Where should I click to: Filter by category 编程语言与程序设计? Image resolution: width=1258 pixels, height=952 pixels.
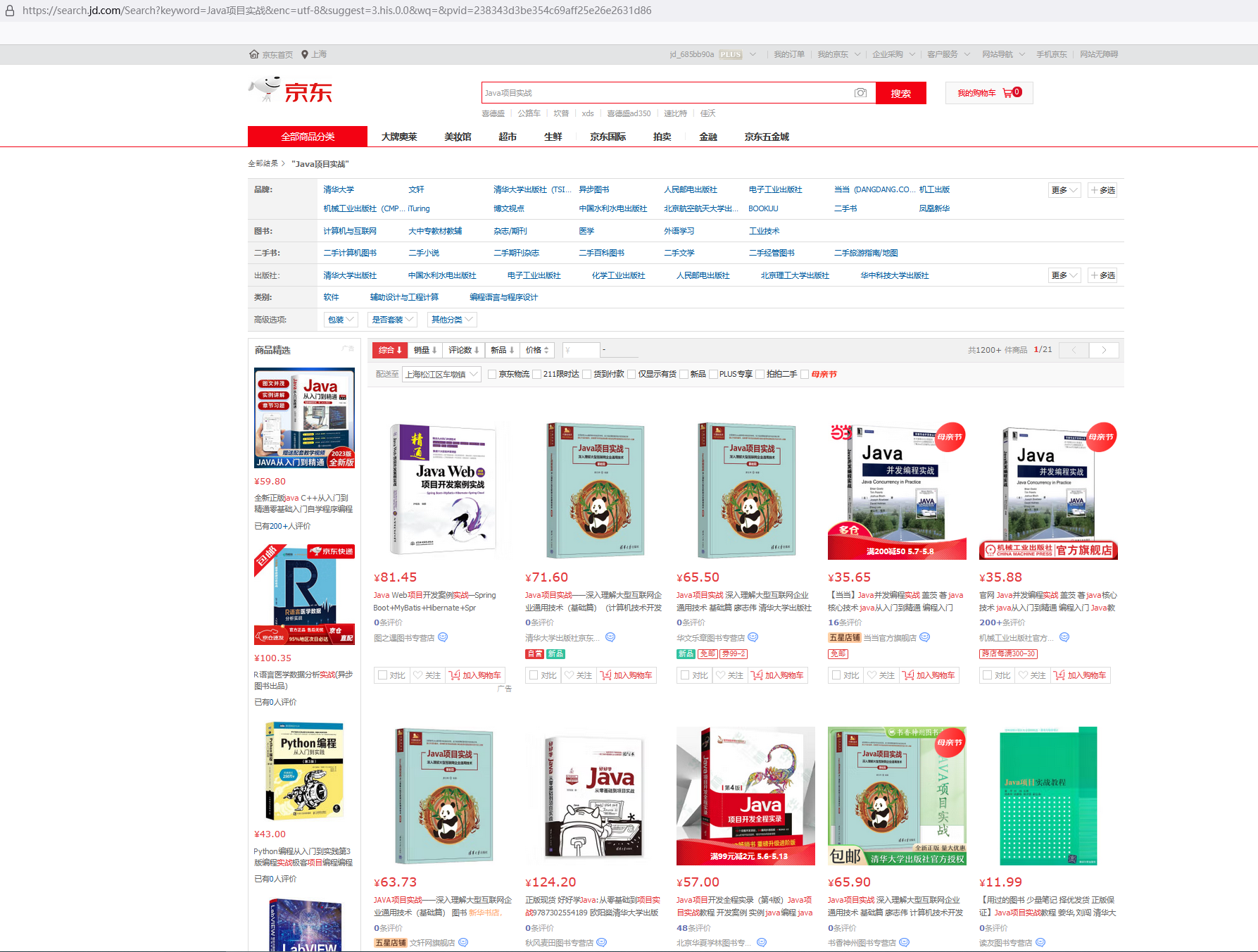[x=503, y=297]
